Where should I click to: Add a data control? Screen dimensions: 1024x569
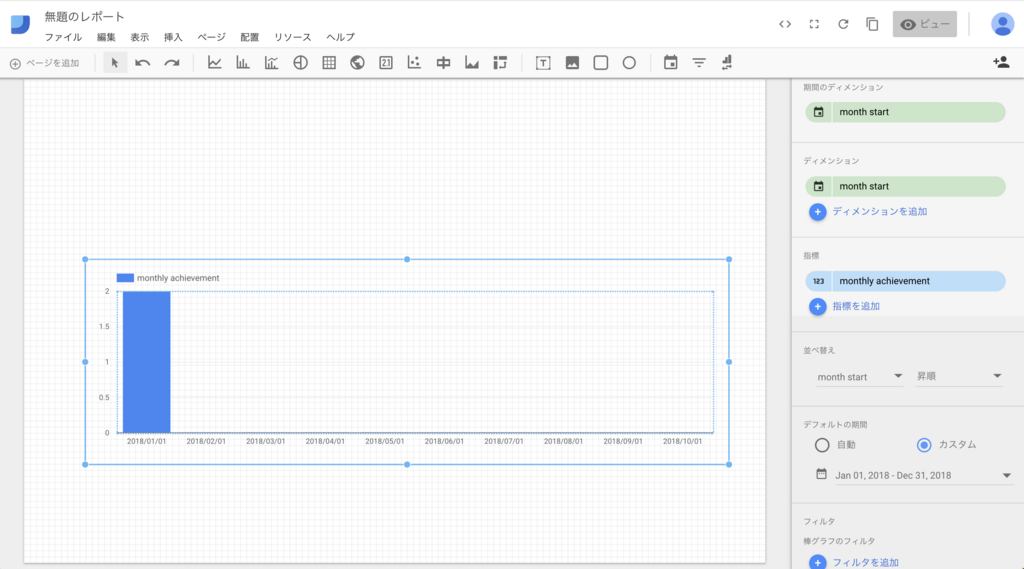[727, 63]
